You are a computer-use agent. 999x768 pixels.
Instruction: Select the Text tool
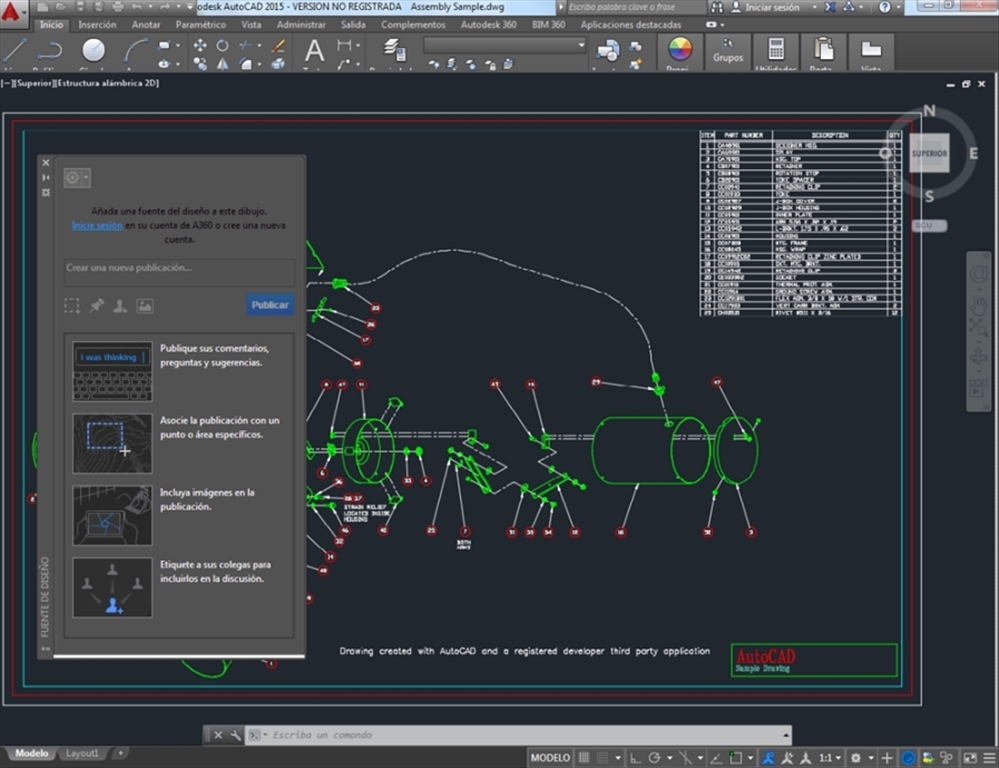click(x=313, y=50)
